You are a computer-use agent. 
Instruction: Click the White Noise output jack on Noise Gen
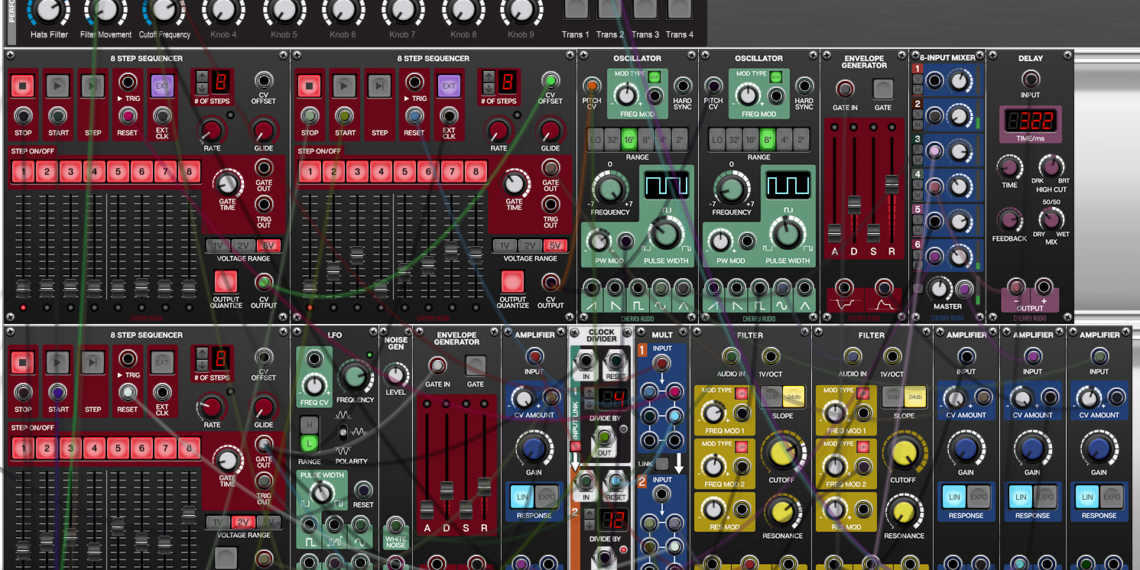396,527
